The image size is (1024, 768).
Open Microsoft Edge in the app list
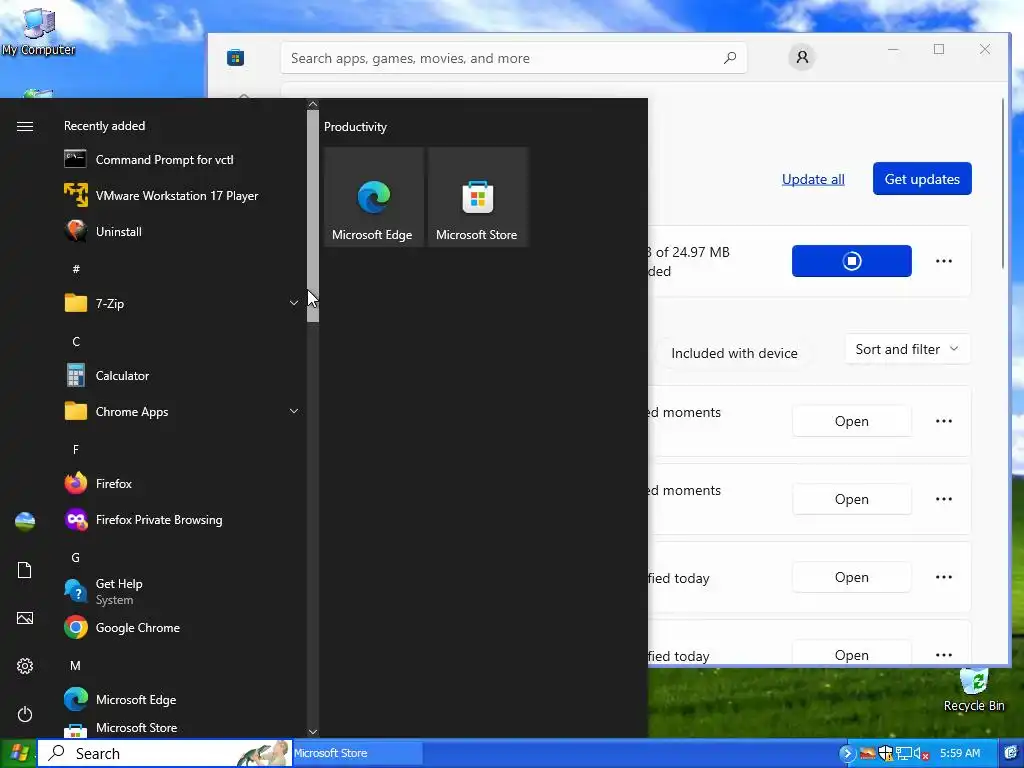pos(181,699)
